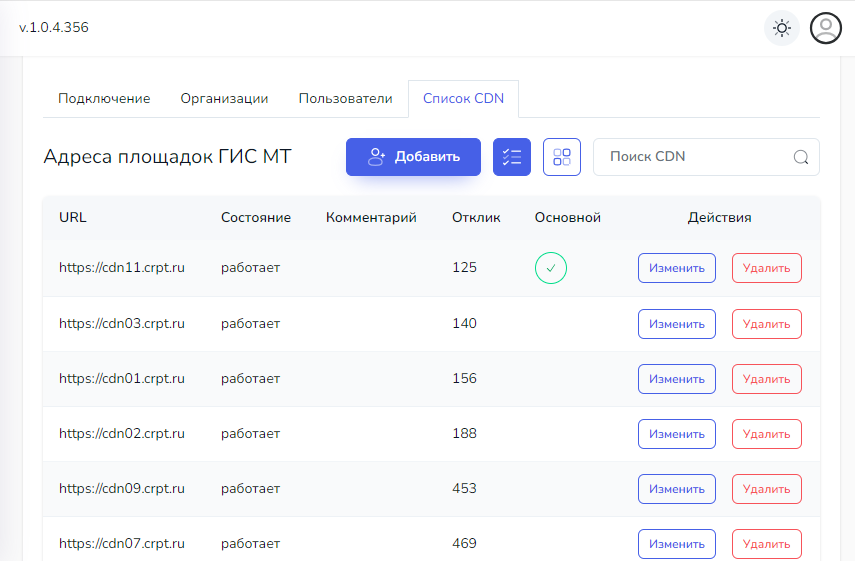The width and height of the screenshot is (855, 561).
Task: Click the response value 125
Action: click(465, 268)
